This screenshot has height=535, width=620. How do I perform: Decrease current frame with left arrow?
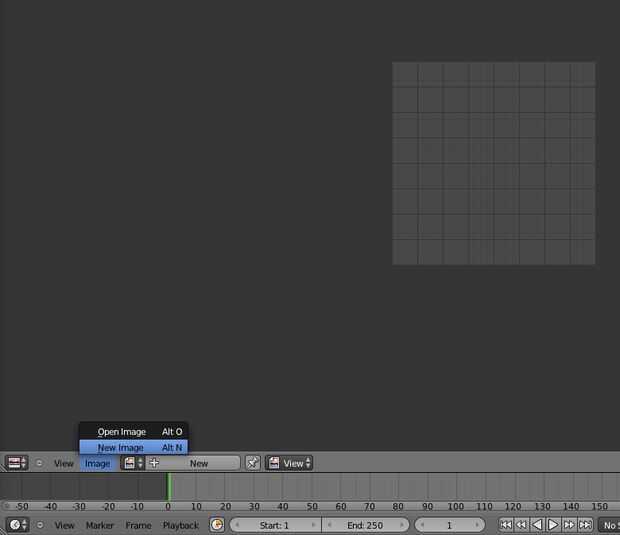click(422, 525)
